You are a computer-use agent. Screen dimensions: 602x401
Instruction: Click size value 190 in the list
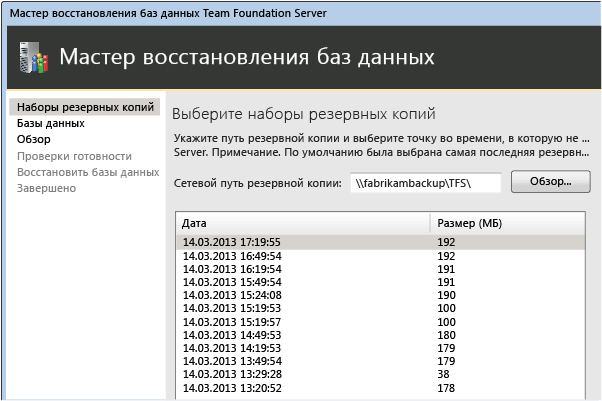tap(446, 295)
